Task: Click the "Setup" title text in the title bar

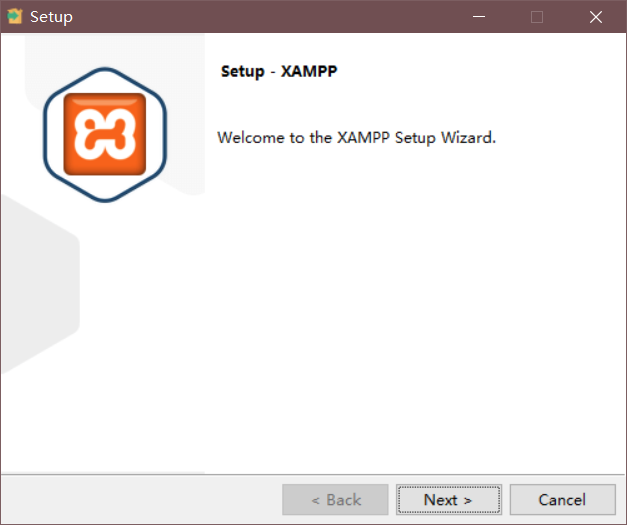Action: coord(51,17)
